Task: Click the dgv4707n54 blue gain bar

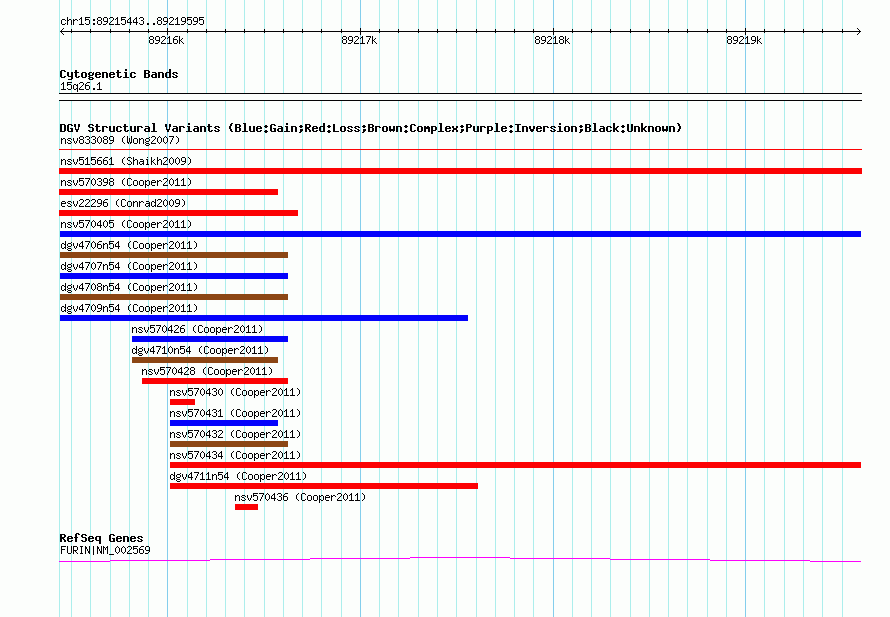Action: pyautogui.click(x=174, y=276)
